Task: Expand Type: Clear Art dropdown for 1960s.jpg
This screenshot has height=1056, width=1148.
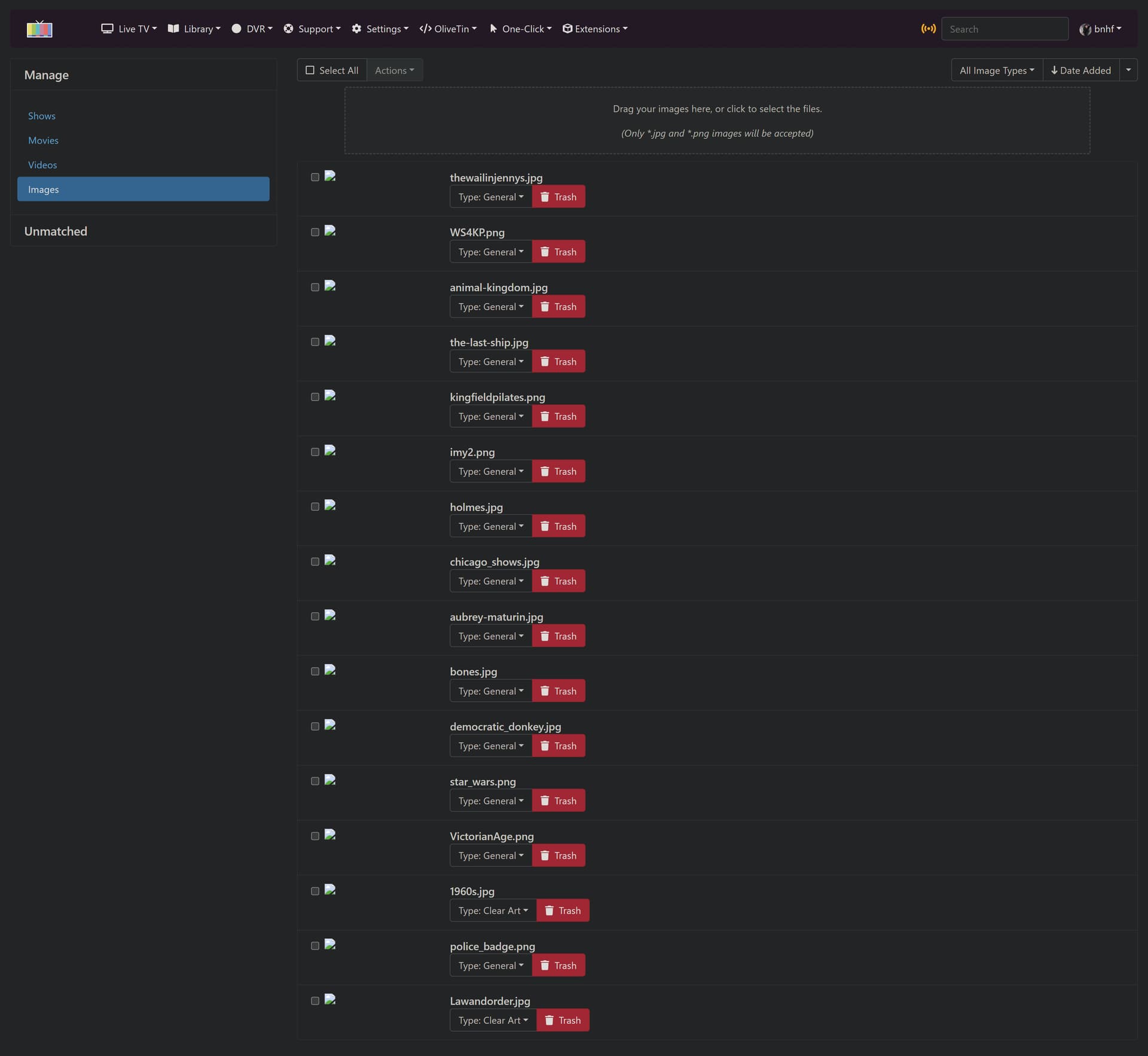Action: point(493,910)
